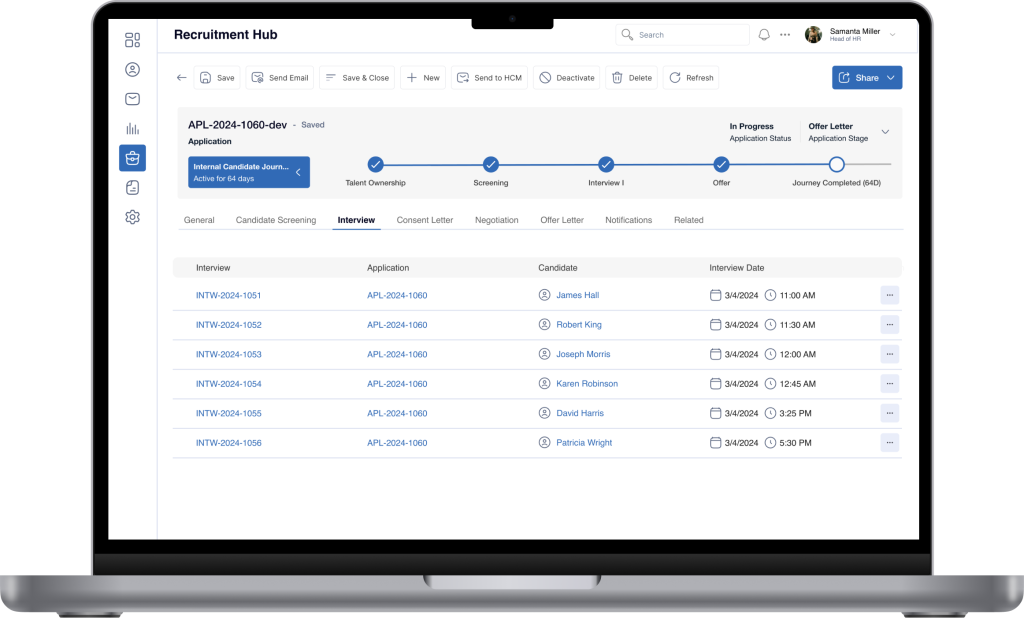This screenshot has height=618, width=1024.
Task: Expand the Share button dropdown
Action: (x=891, y=78)
